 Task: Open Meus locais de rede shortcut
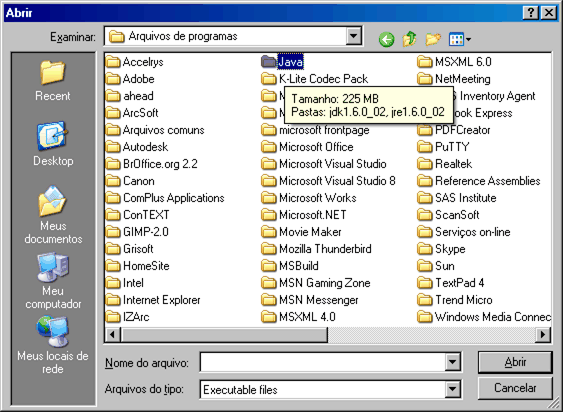[x=53, y=345]
